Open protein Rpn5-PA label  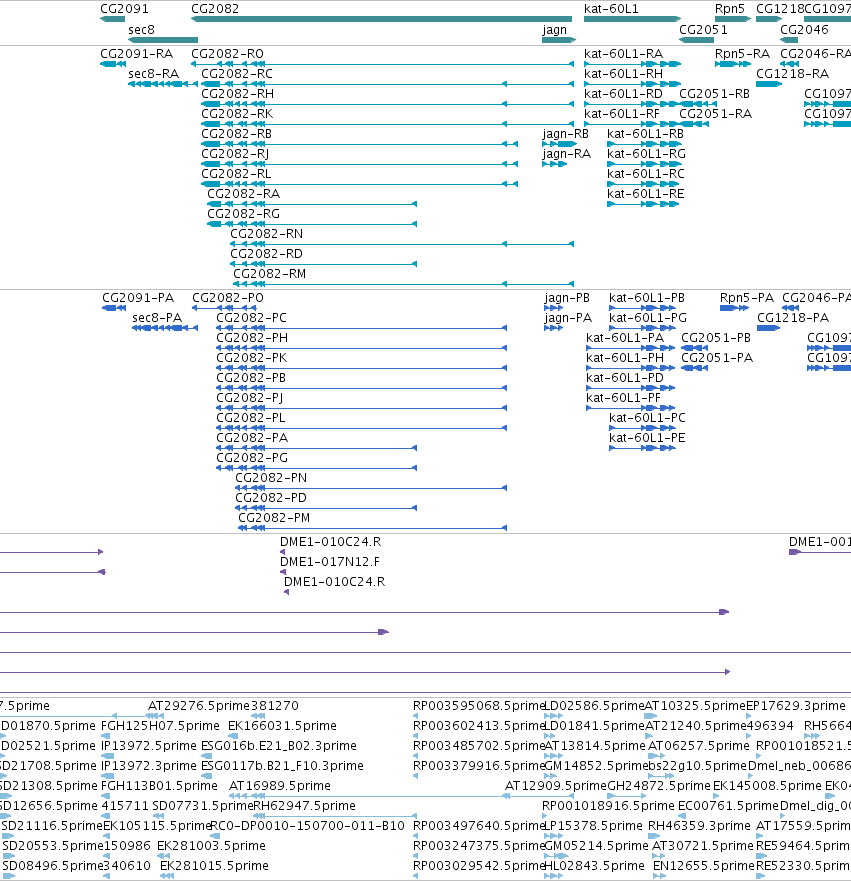pos(747,298)
